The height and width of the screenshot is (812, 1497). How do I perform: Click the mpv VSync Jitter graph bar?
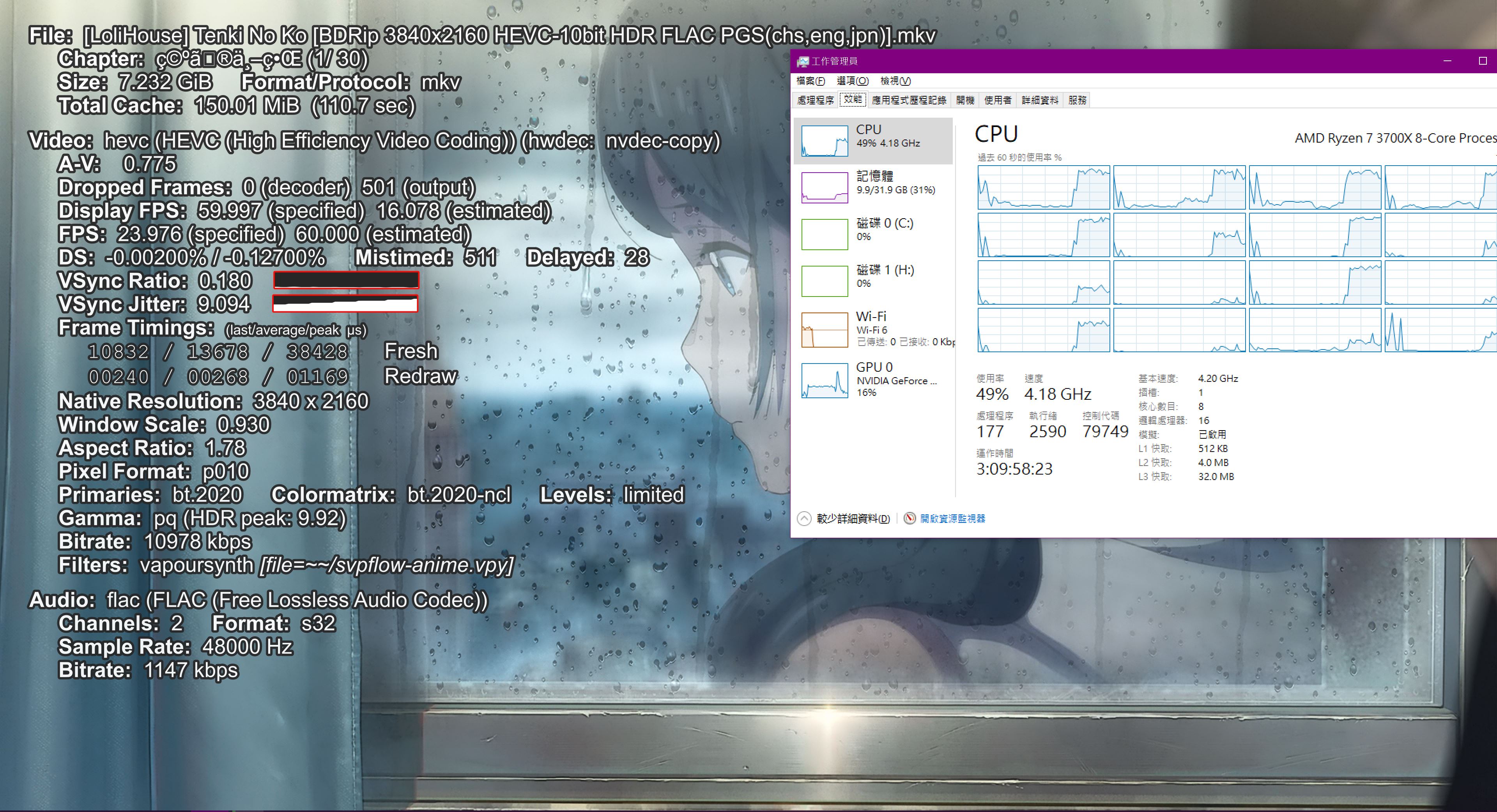coord(345,303)
